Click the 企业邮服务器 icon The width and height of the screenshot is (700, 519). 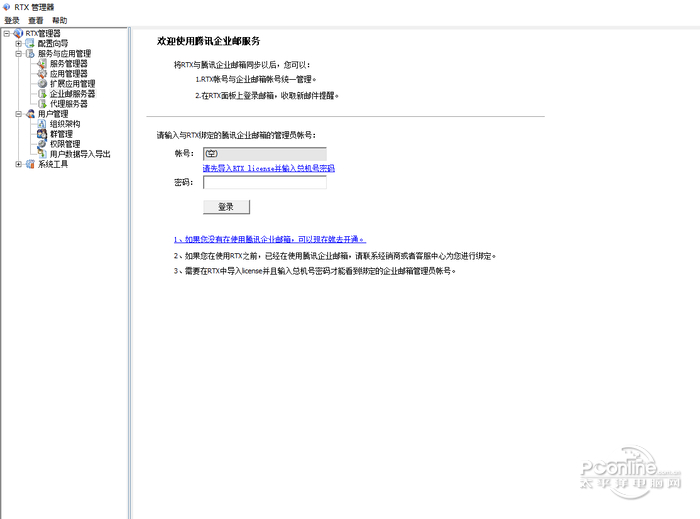(42, 94)
